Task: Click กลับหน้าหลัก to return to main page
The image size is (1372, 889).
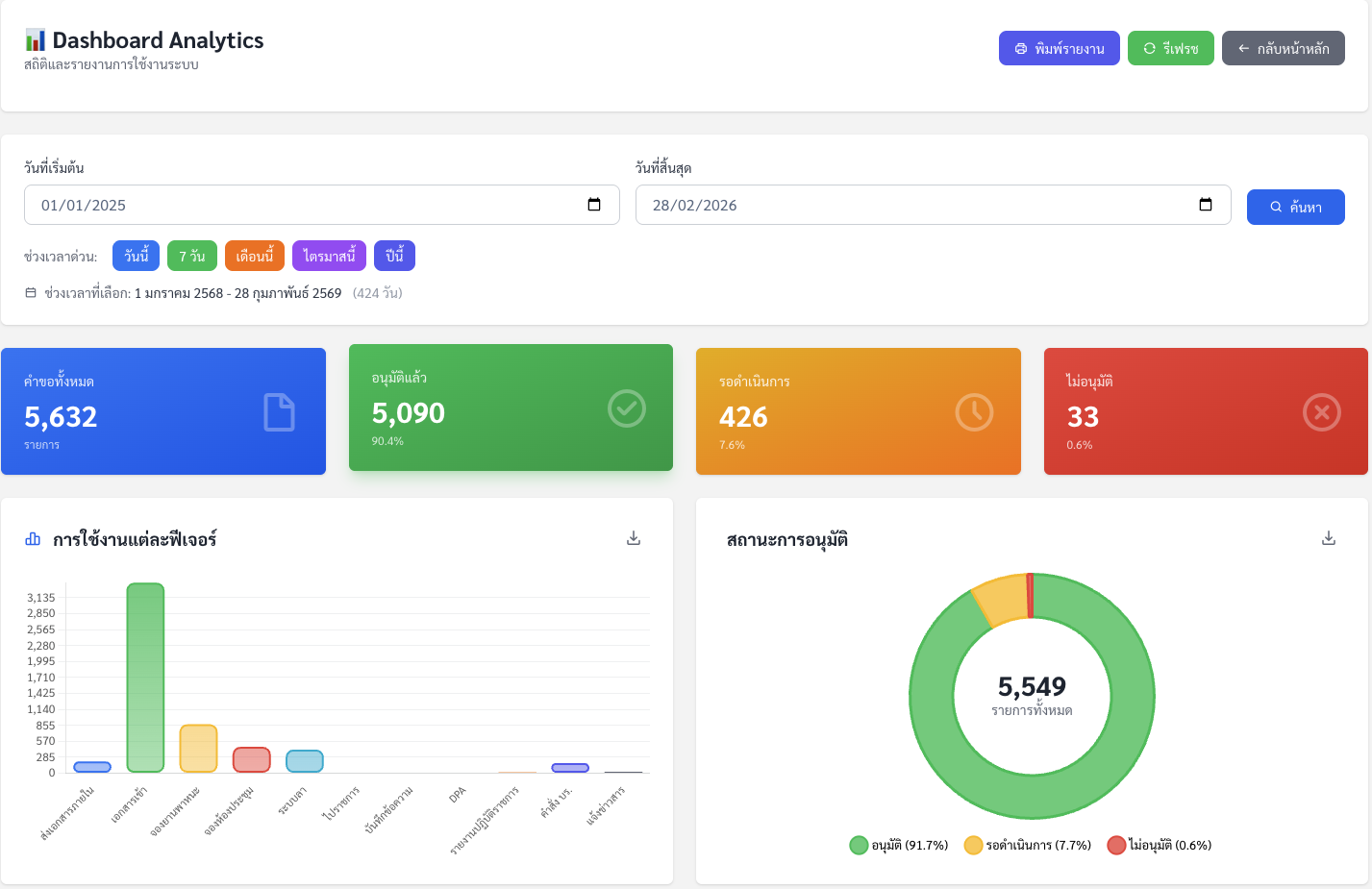Action: click(x=1284, y=47)
